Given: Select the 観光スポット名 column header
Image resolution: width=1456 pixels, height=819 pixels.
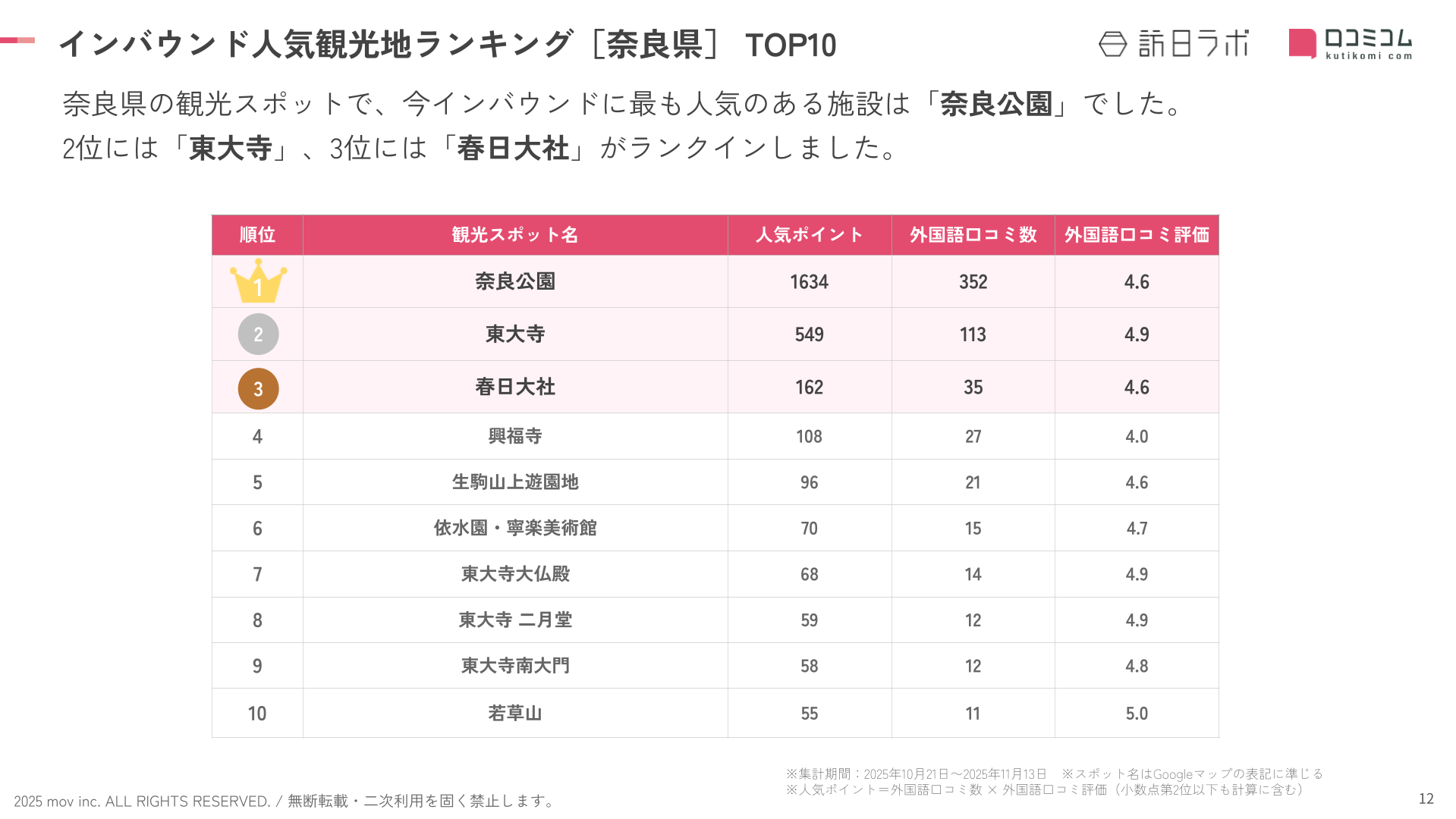Looking at the screenshot, I should tap(515, 235).
